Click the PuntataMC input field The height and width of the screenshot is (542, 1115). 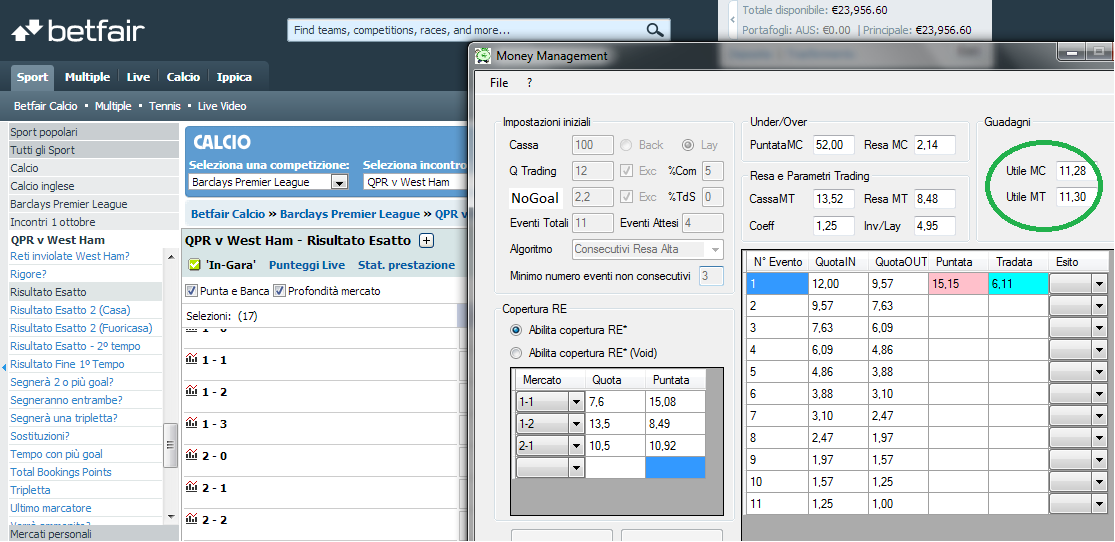pyautogui.click(x=833, y=145)
